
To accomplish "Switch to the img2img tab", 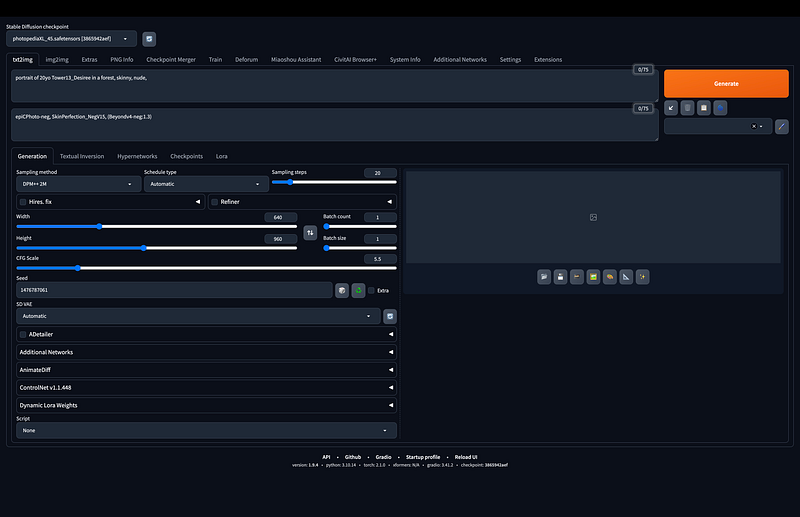I will tap(57, 60).
